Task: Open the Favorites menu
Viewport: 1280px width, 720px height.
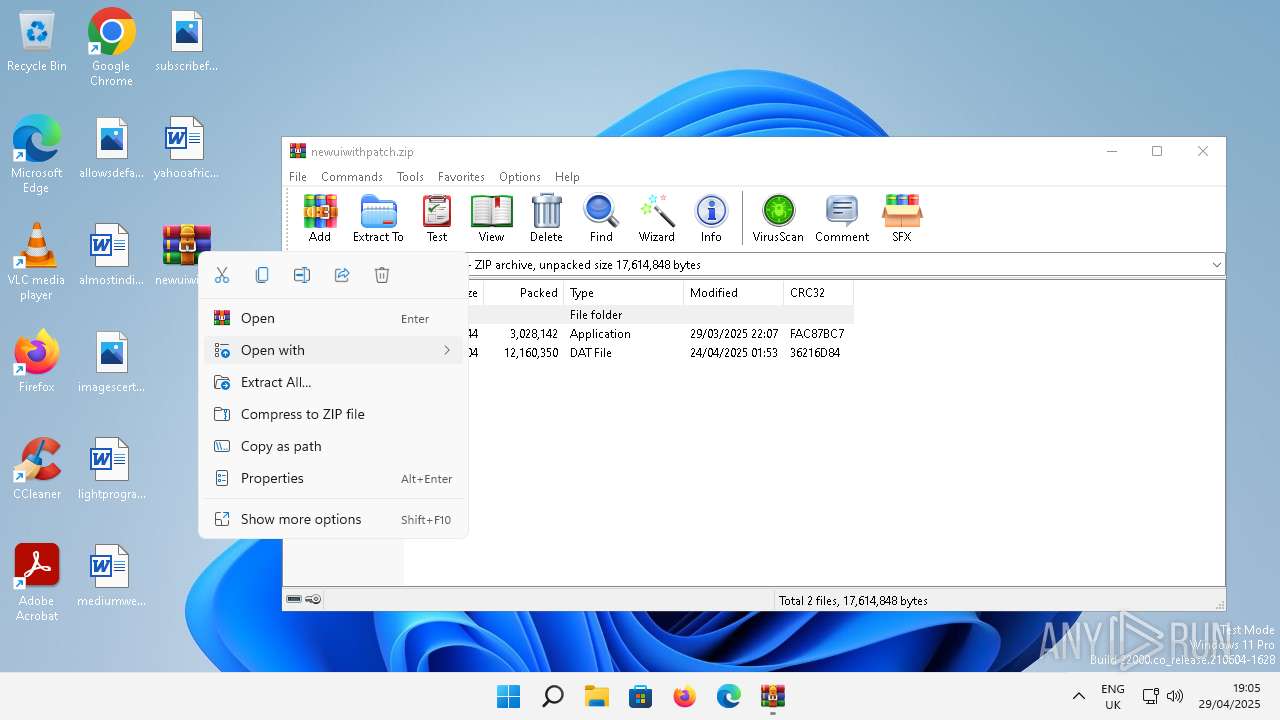Action: click(x=461, y=177)
